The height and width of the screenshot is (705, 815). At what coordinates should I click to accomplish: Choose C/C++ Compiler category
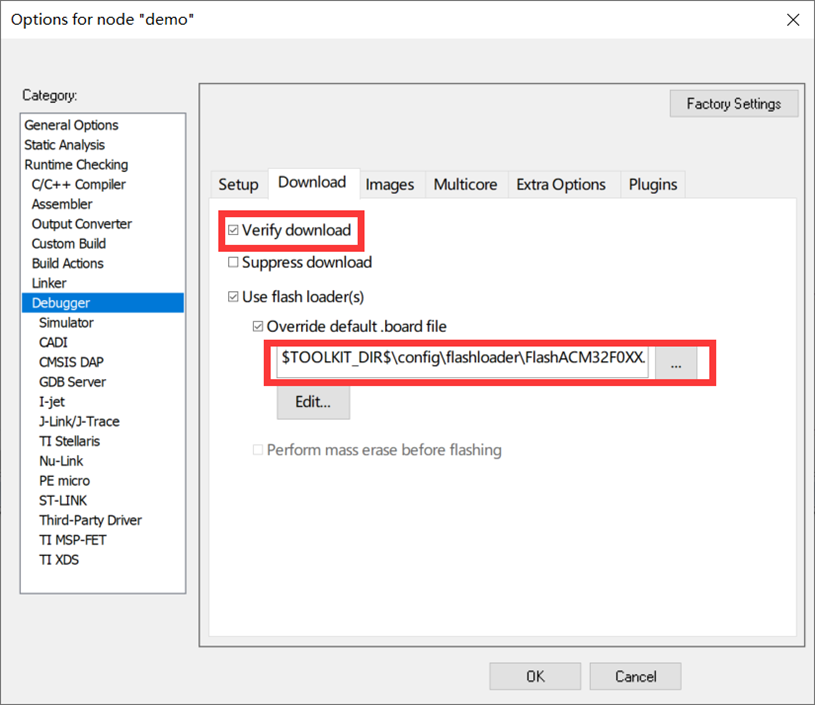pos(78,184)
